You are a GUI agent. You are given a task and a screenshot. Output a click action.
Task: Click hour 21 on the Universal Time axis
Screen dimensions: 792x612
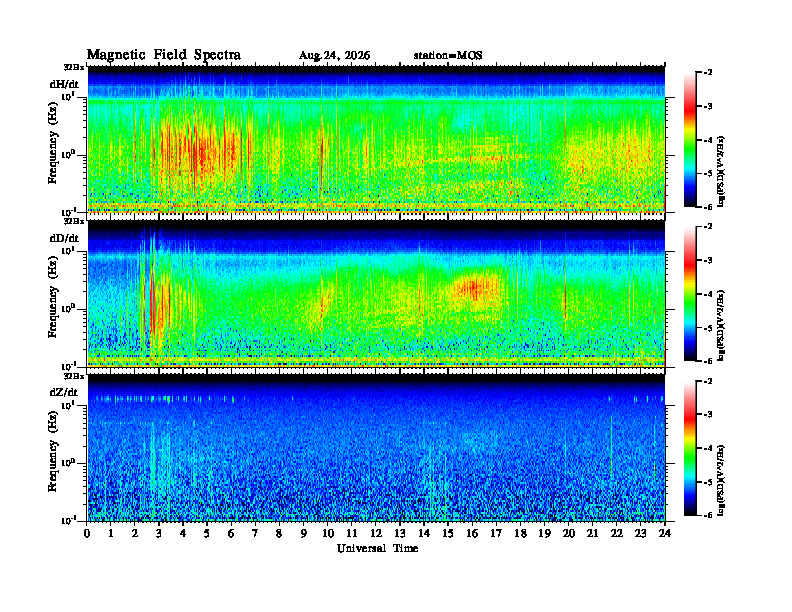(x=592, y=534)
